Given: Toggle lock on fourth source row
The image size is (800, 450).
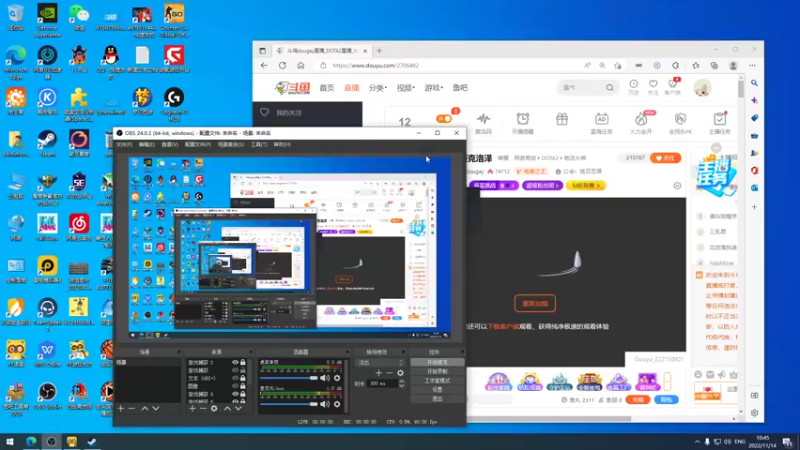Looking at the screenshot, I should point(243,386).
